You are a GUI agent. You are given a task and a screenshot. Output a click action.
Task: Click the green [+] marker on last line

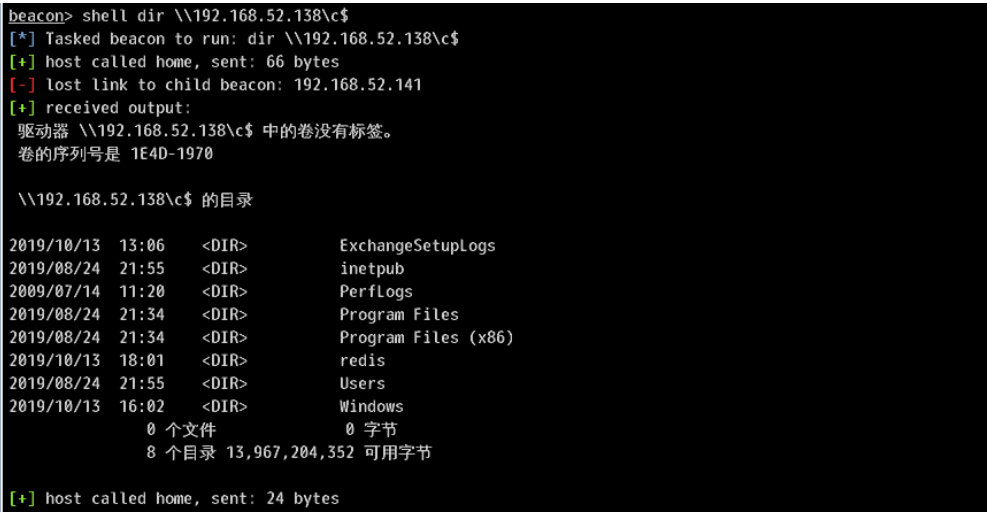point(22,498)
